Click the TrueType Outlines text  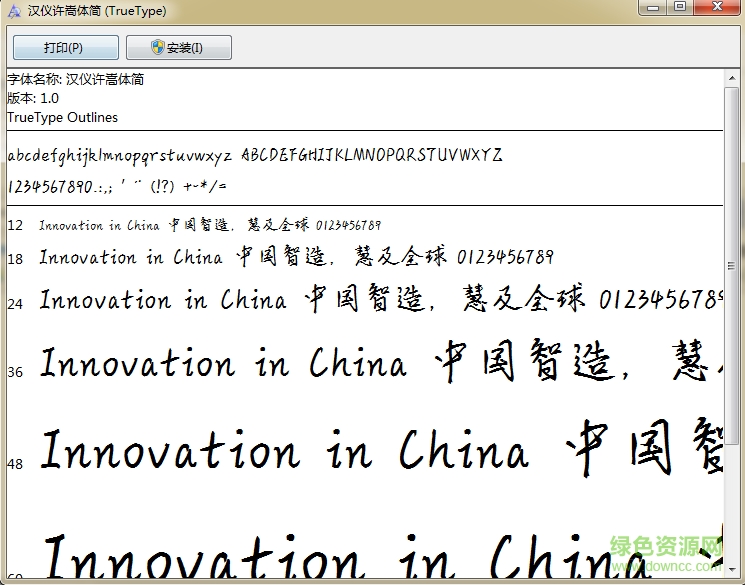point(62,117)
